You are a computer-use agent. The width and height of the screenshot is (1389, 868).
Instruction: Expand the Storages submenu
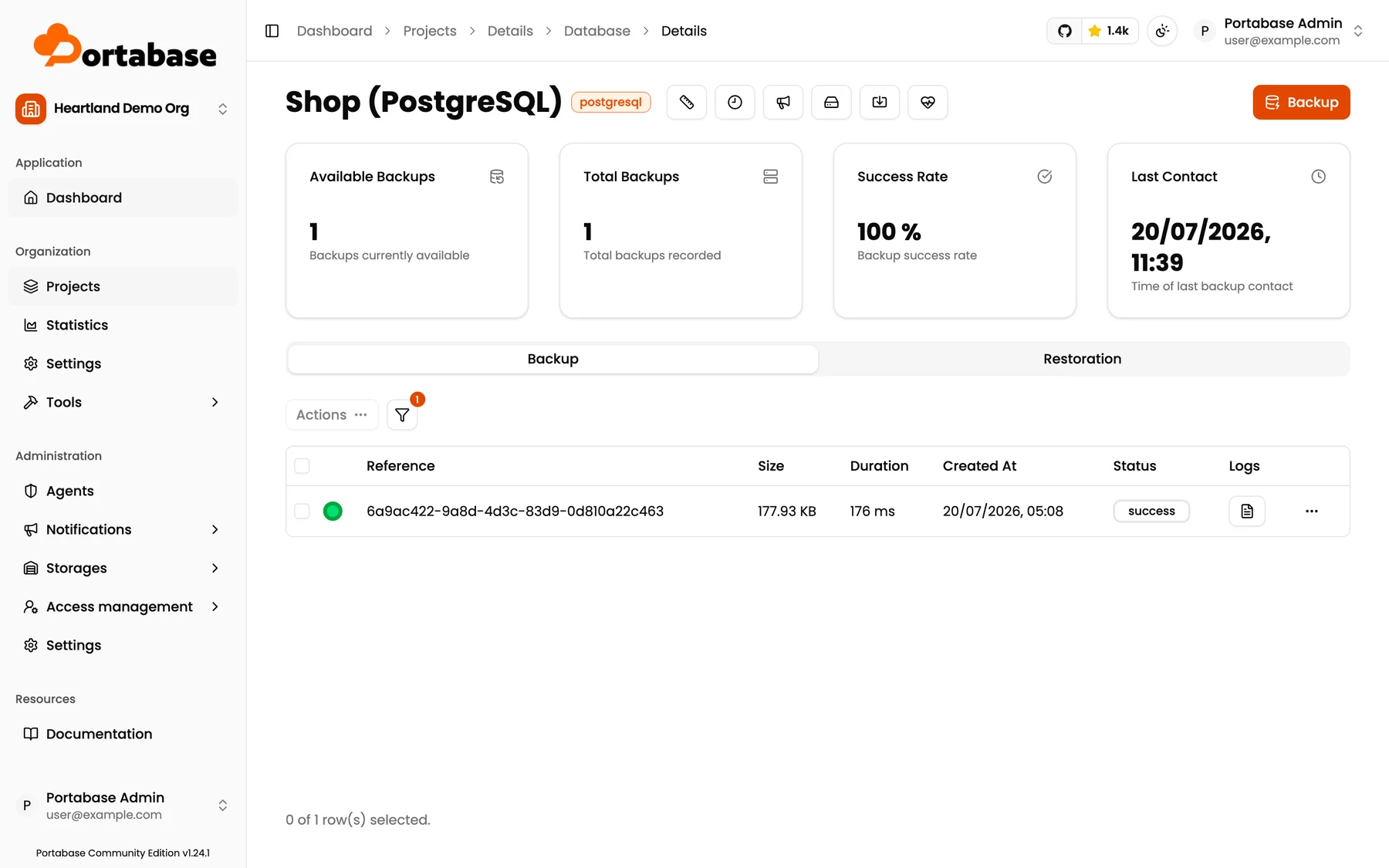click(x=123, y=568)
